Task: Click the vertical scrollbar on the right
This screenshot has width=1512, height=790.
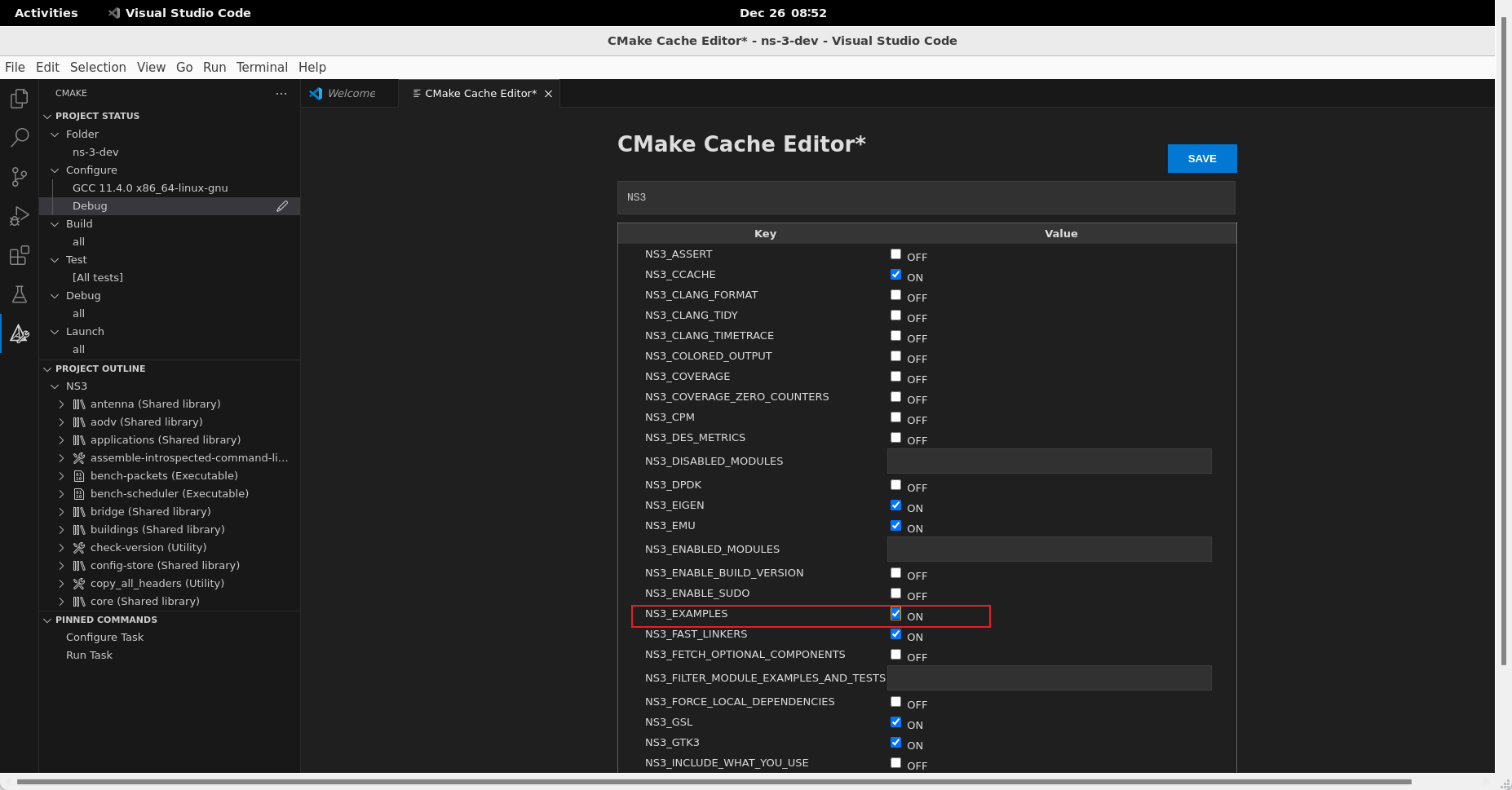Action: 1504,342
